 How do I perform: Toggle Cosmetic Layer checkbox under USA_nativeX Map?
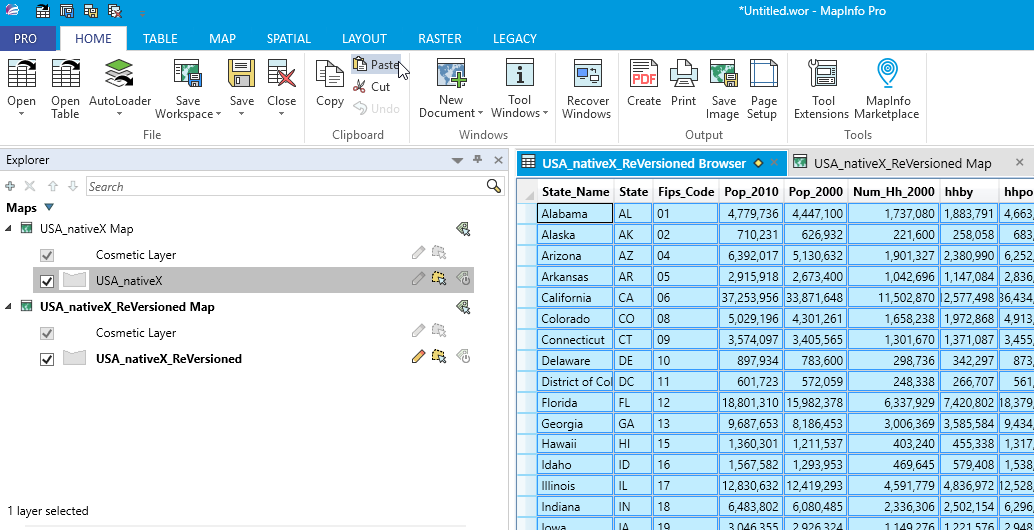point(47,255)
